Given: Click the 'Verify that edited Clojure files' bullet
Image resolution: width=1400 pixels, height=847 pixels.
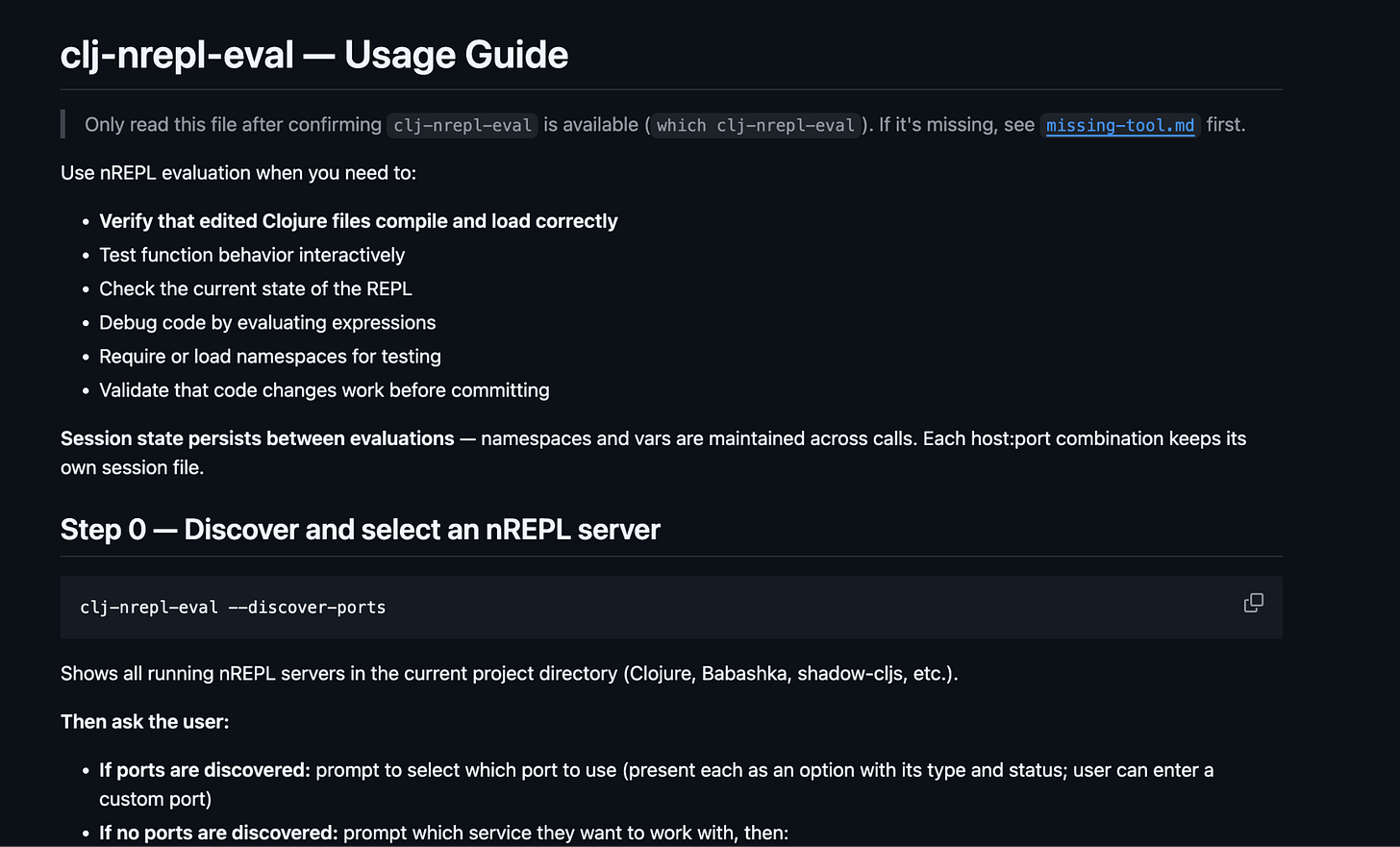Looking at the screenshot, I should pos(359,221).
